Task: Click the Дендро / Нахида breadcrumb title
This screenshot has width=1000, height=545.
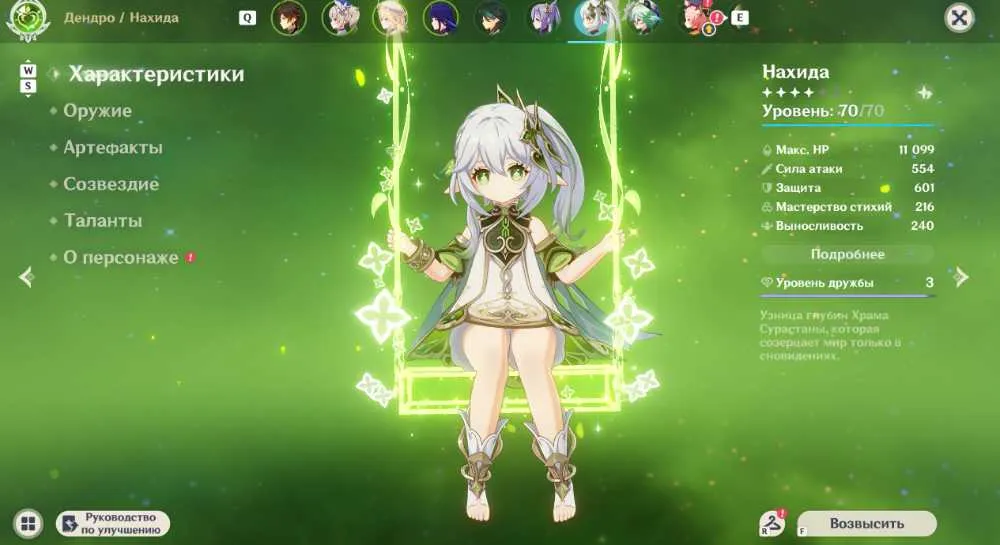Action: click(121, 18)
